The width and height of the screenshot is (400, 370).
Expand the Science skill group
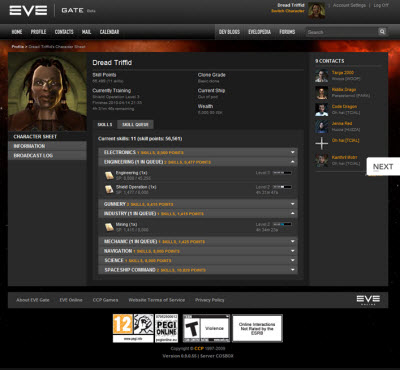pyautogui.click(x=198, y=260)
